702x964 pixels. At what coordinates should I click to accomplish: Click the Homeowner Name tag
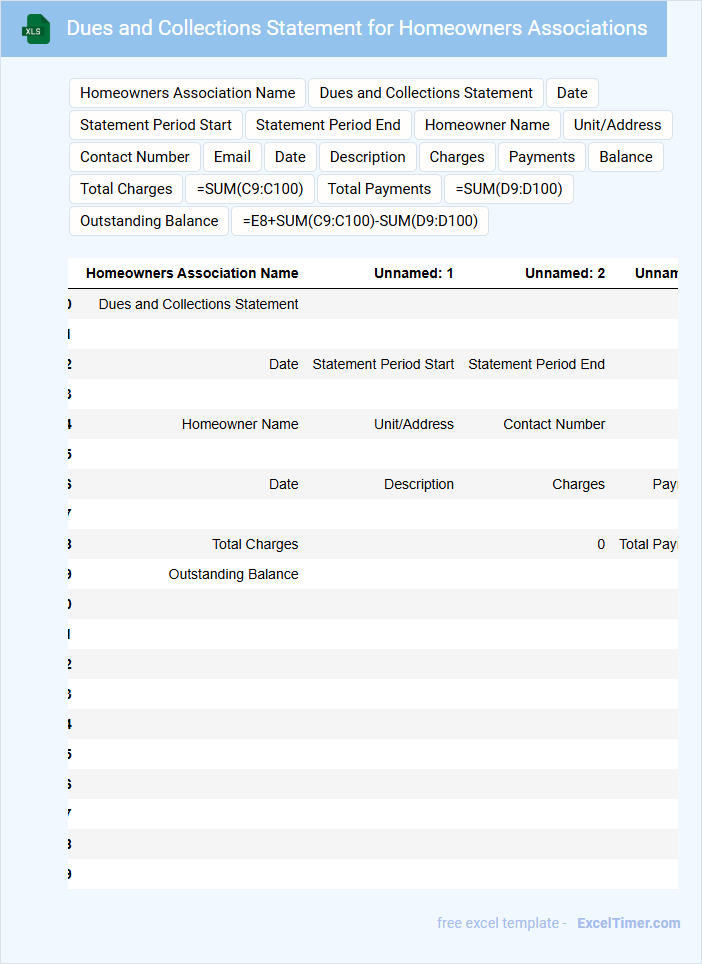pyautogui.click(x=487, y=125)
